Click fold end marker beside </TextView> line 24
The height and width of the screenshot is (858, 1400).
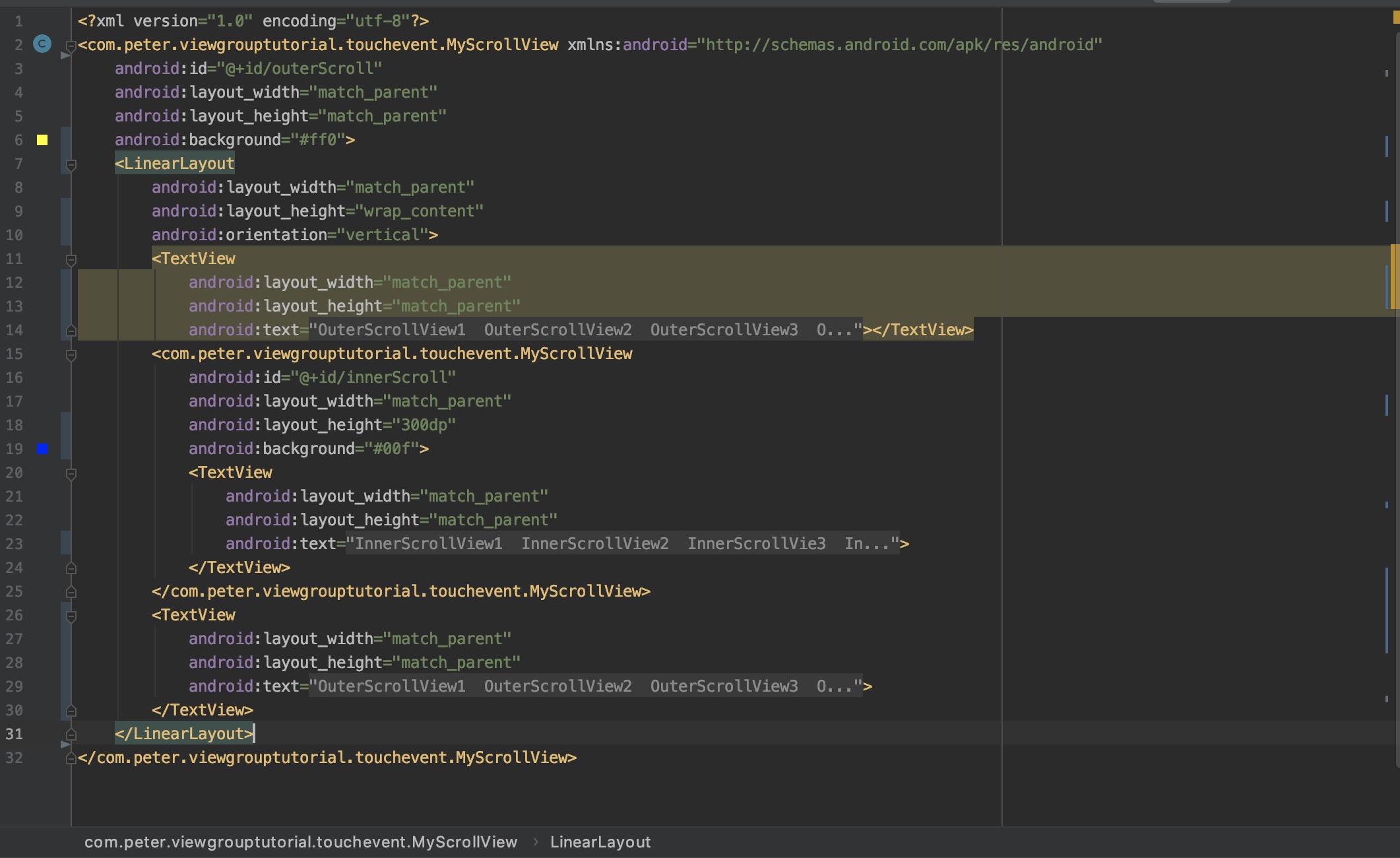click(x=71, y=568)
